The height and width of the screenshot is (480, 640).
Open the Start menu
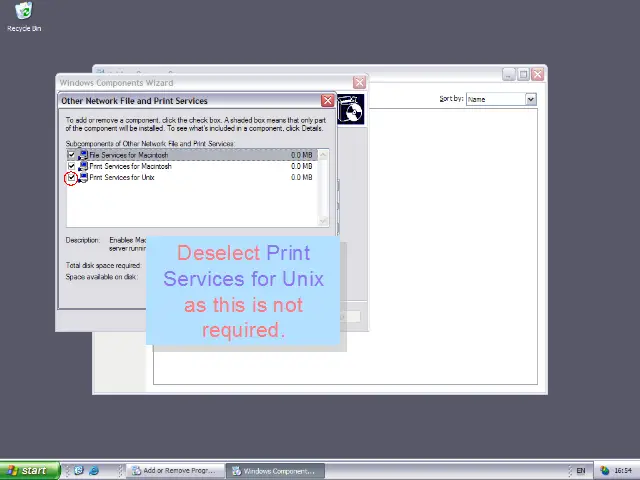point(30,471)
